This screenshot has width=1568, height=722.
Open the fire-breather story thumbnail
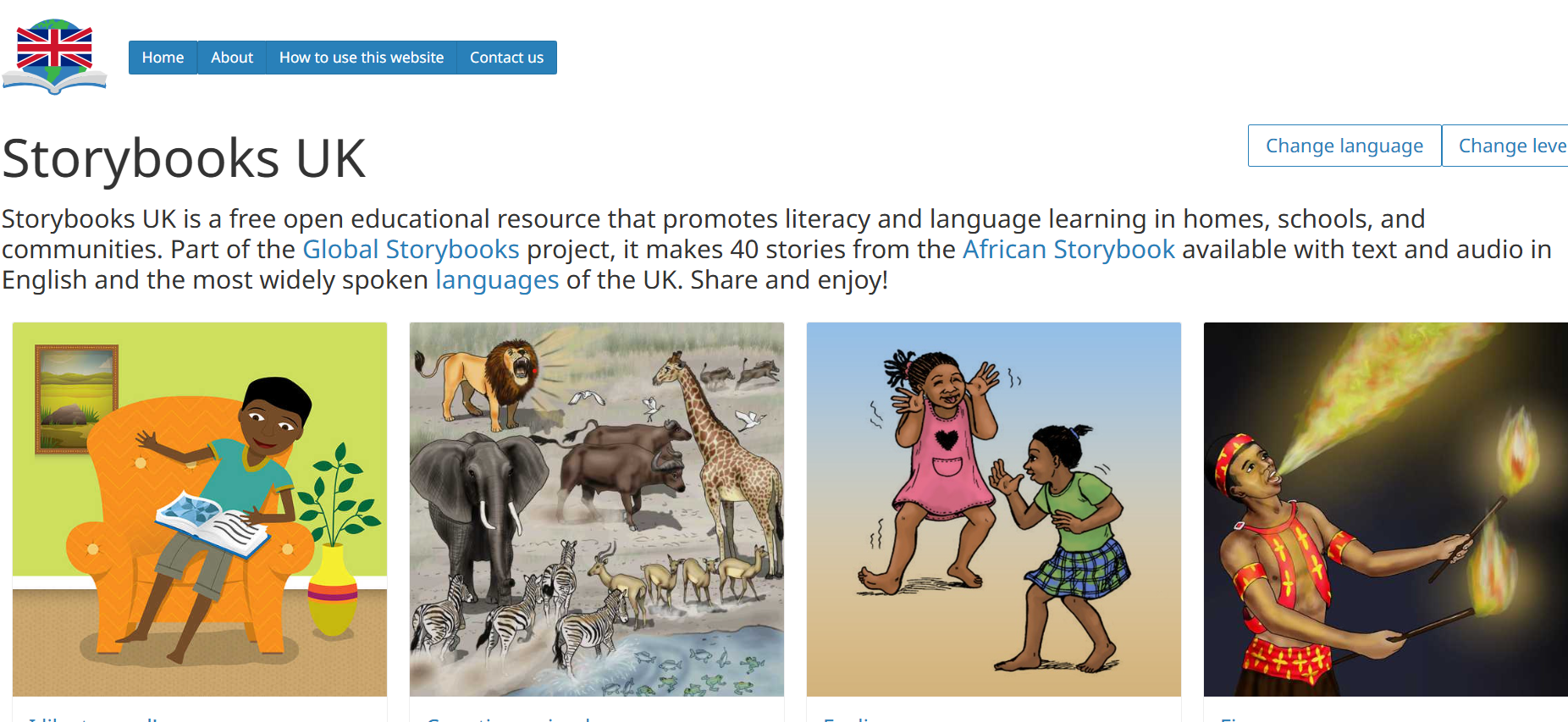click(1386, 510)
